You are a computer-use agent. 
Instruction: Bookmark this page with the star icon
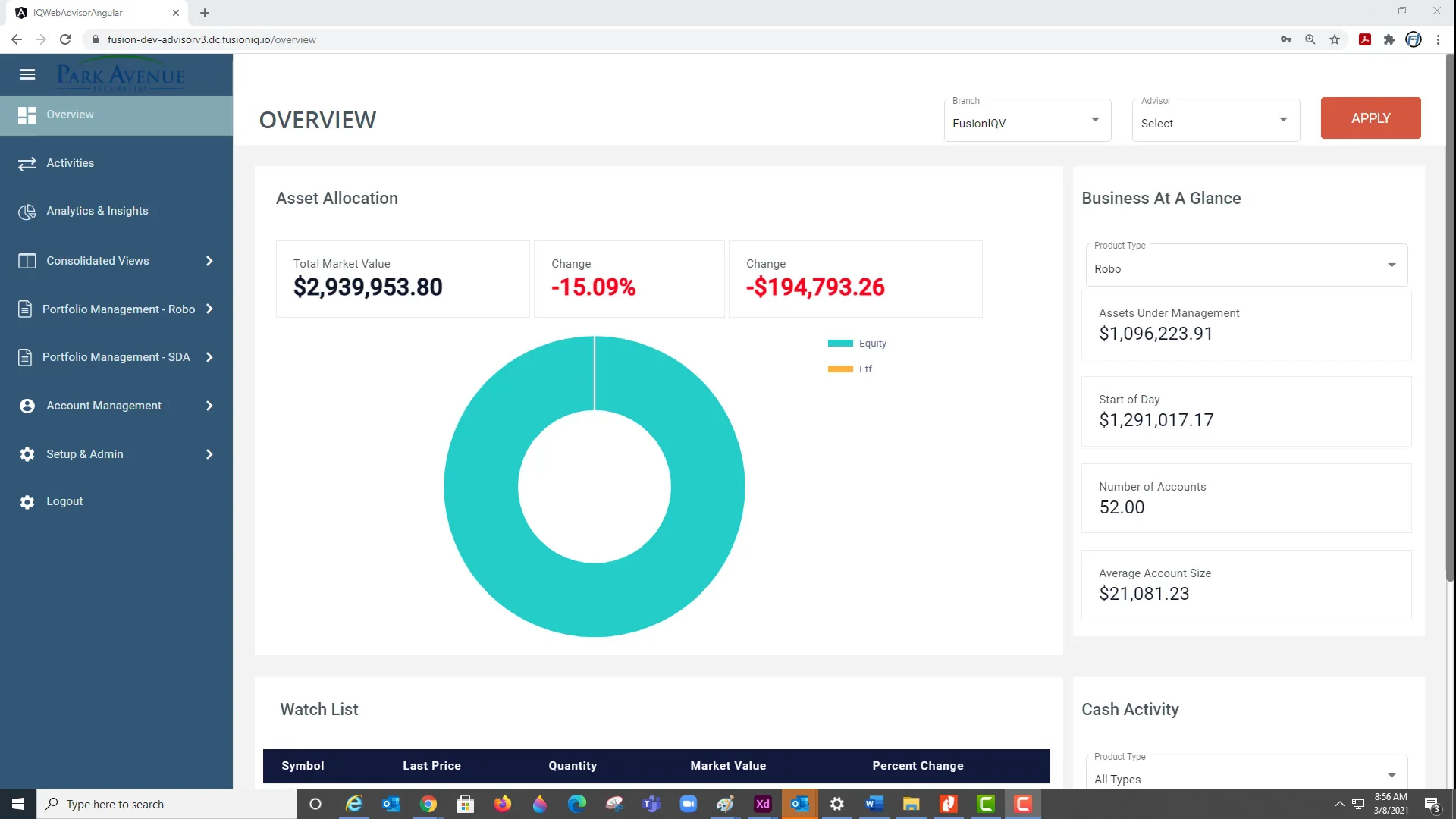click(x=1335, y=39)
